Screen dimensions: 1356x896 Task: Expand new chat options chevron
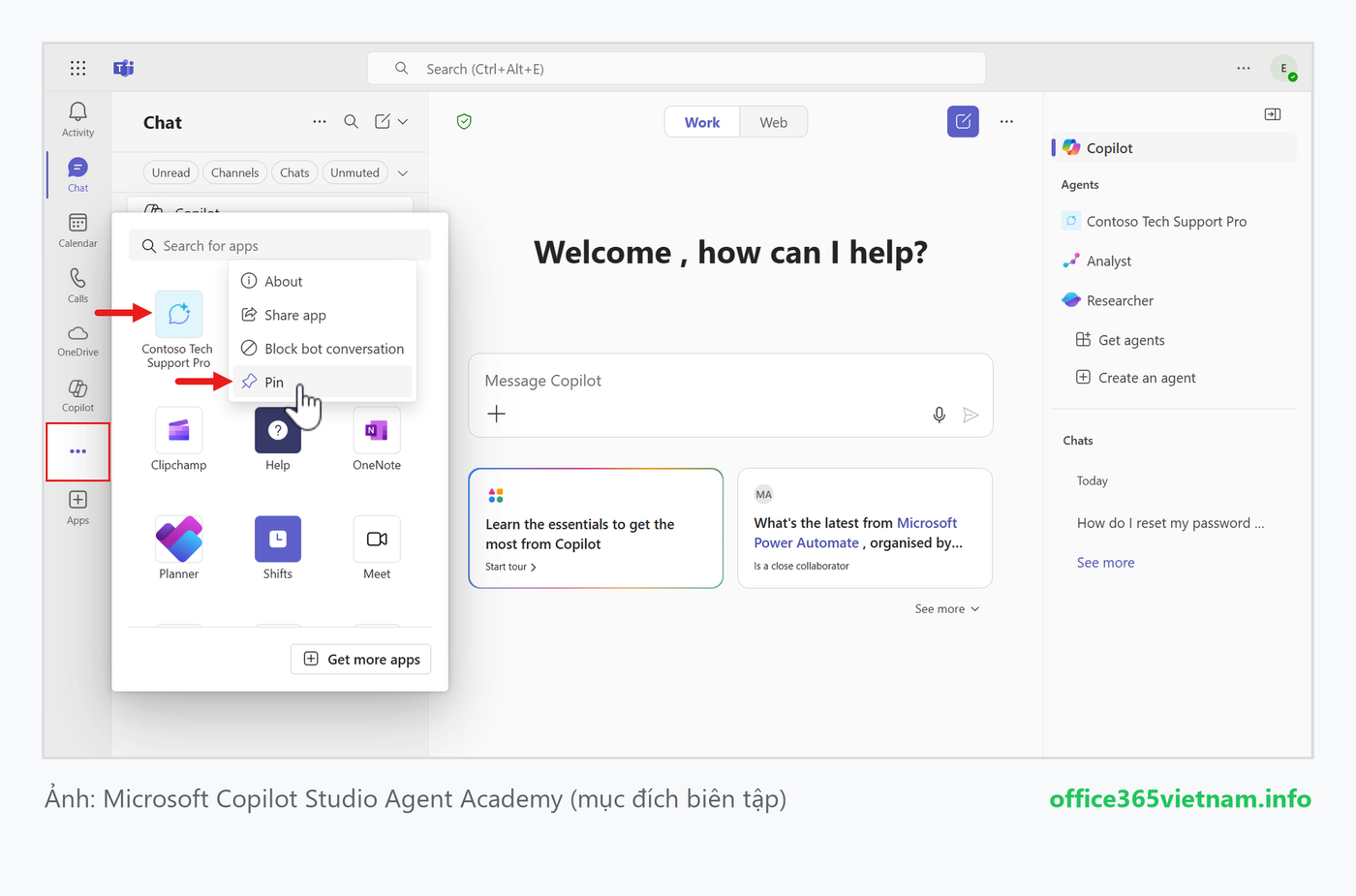pos(403,121)
